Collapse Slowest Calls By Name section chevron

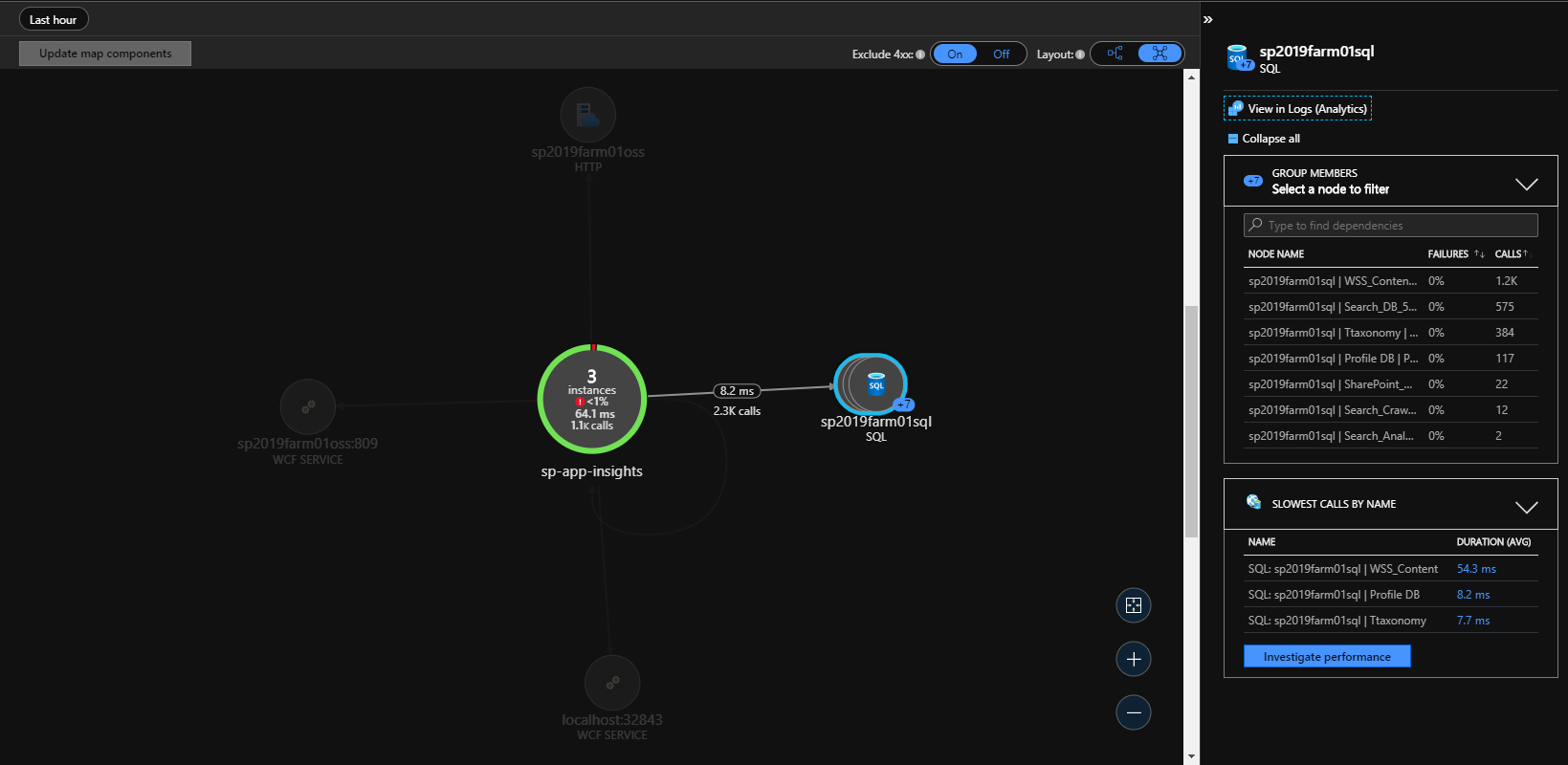pyautogui.click(x=1527, y=507)
